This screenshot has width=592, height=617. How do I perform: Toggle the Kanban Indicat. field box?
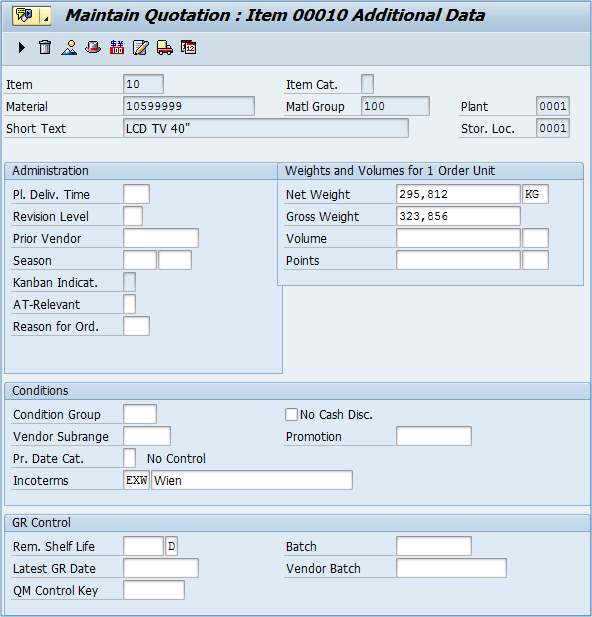coord(130,282)
